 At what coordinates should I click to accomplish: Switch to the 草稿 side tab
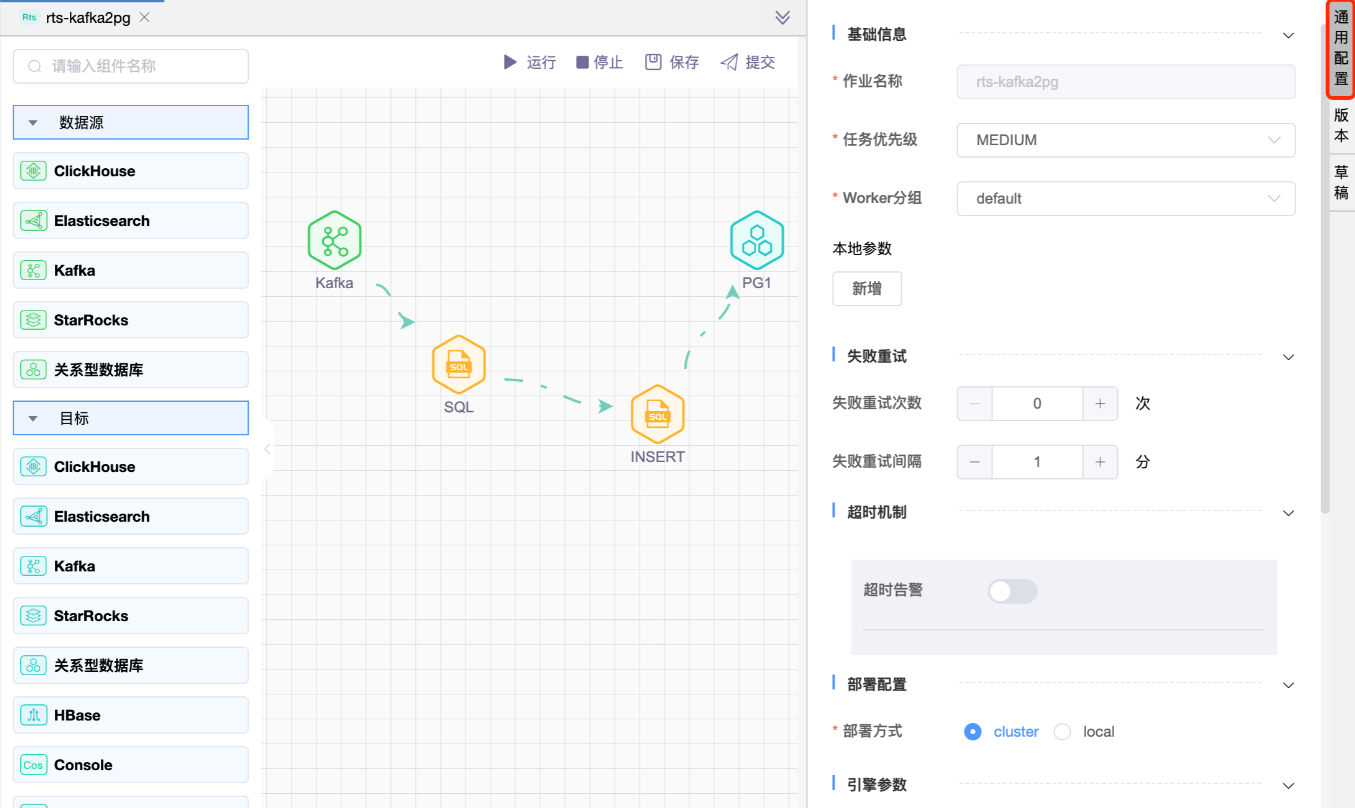(x=1341, y=183)
